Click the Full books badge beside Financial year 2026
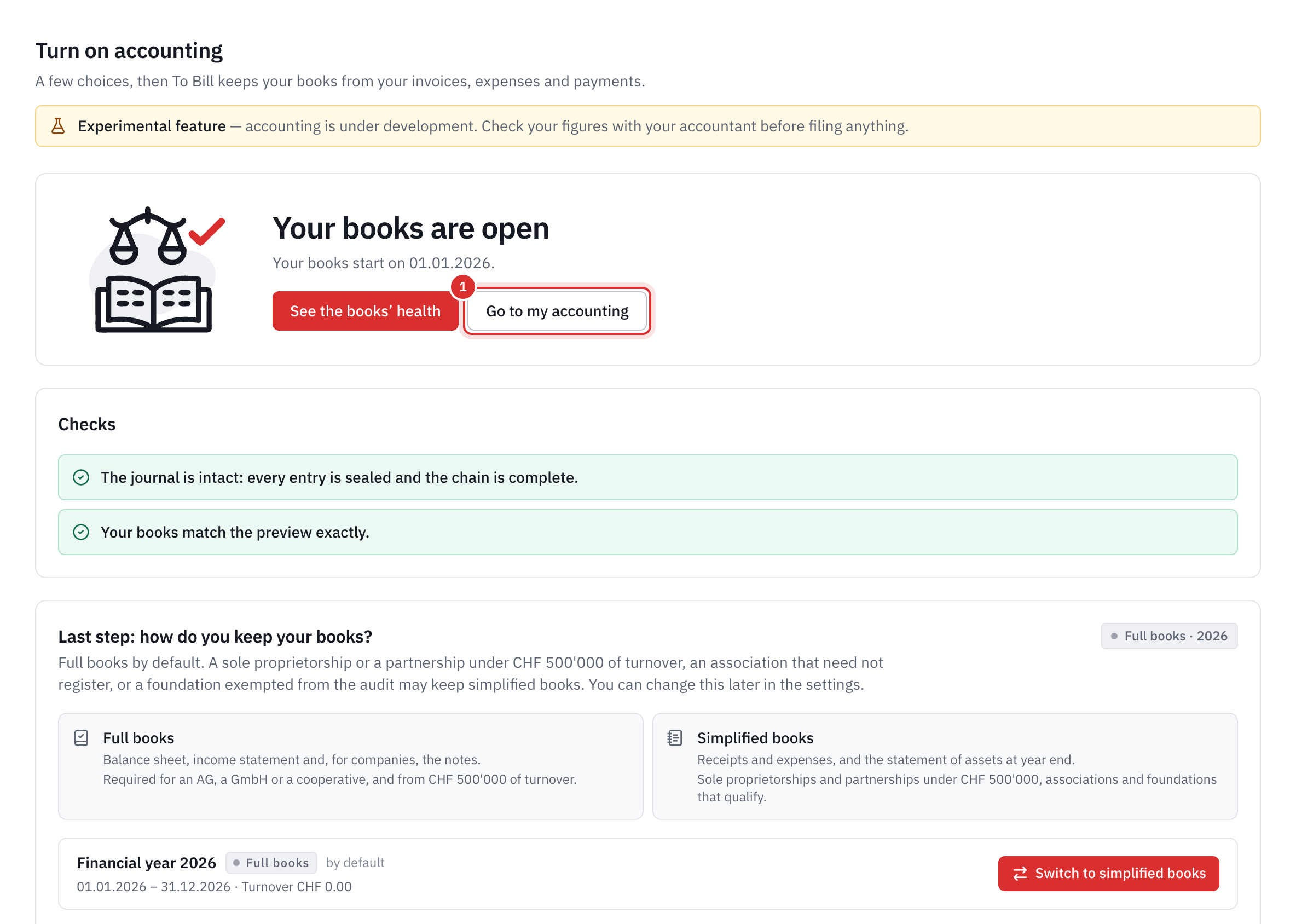 pyautogui.click(x=271, y=863)
